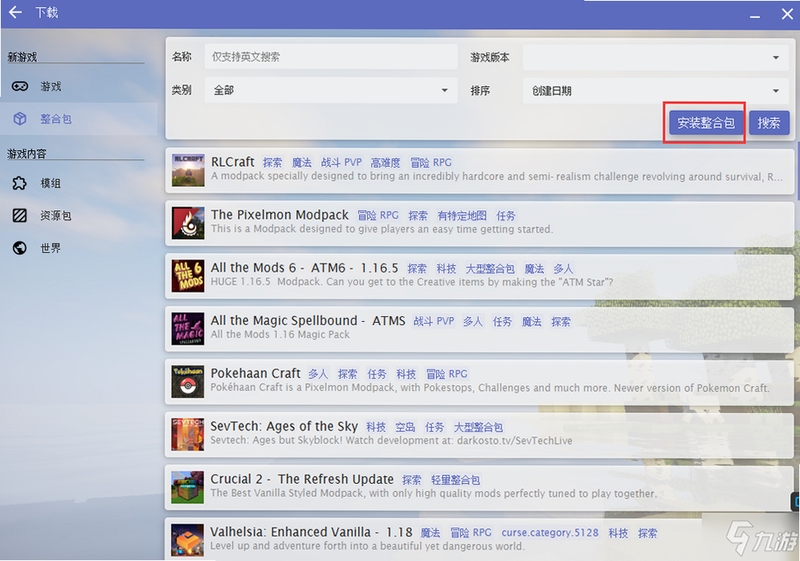The width and height of the screenshot is (800, 561).
Task: Open the Pokehaan Craft pokeball icon
Action: click(188, 381)
